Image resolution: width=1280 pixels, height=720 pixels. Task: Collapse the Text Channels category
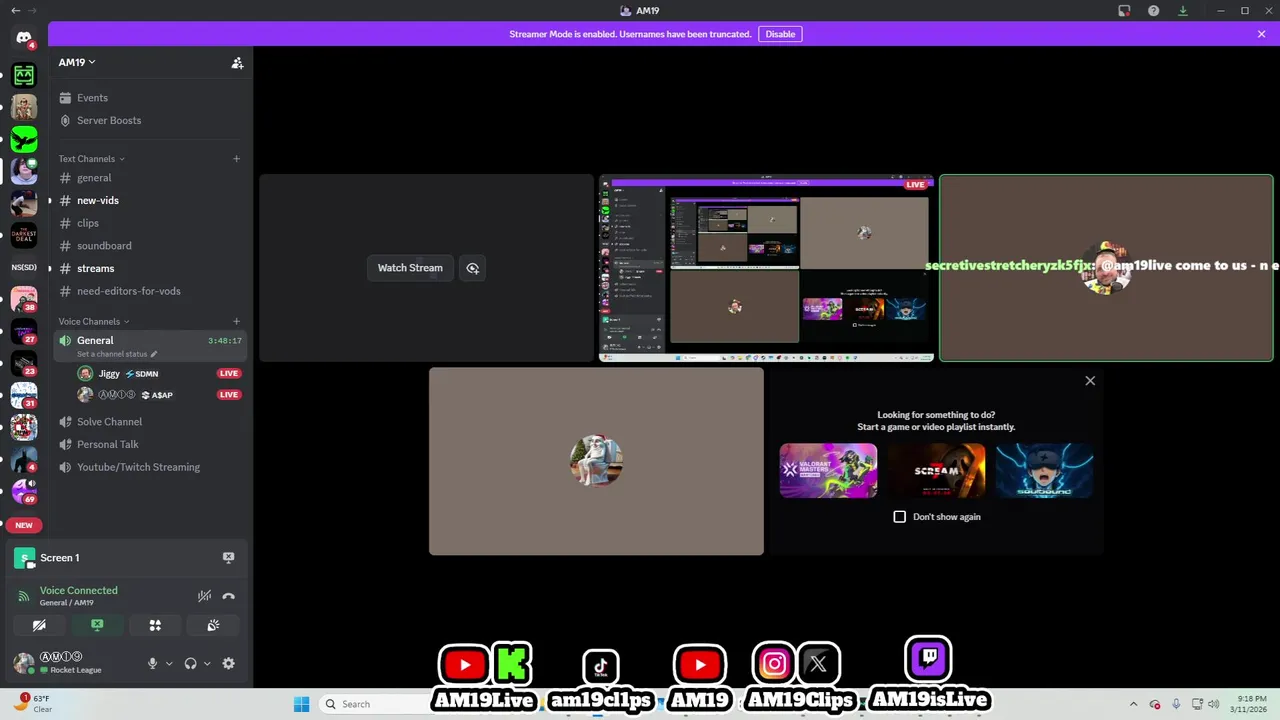(x=91, y=159)
